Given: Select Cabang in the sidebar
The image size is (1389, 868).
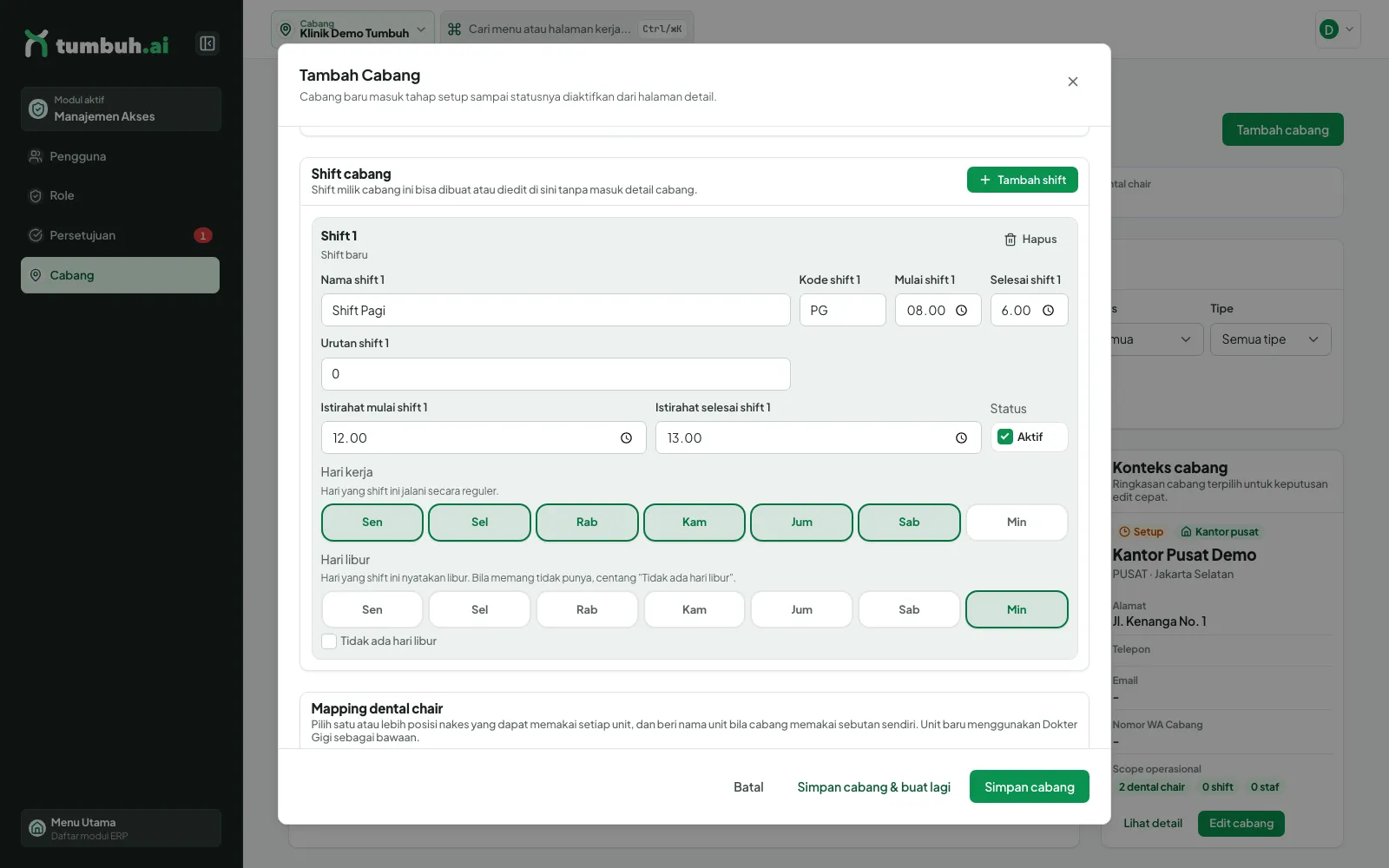Looking at the screenshot, I should pos(120,275).
